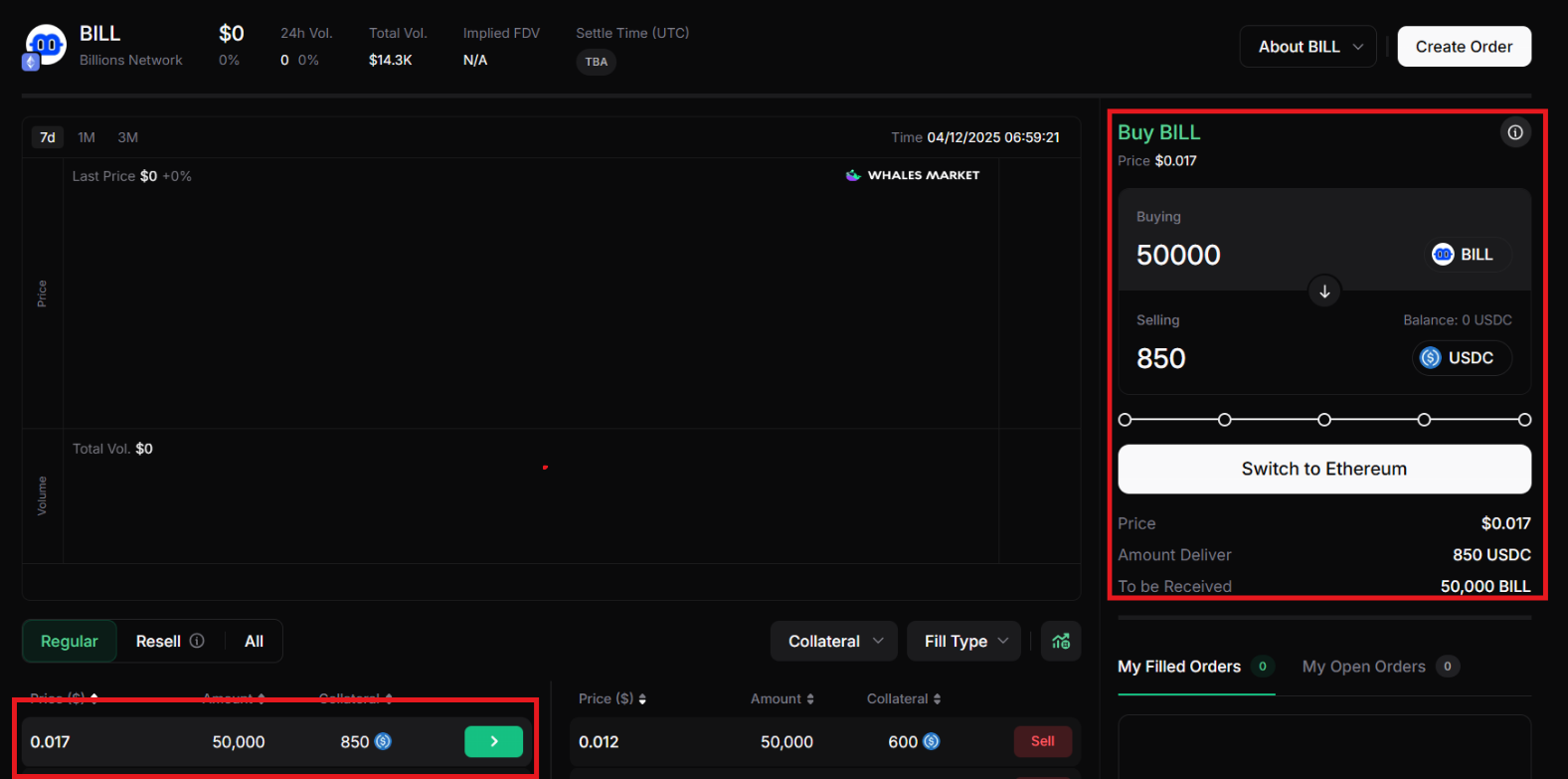1568x779 pixels.
Task: Switch to My Open Orders tab
Action: click(1363, 667)
